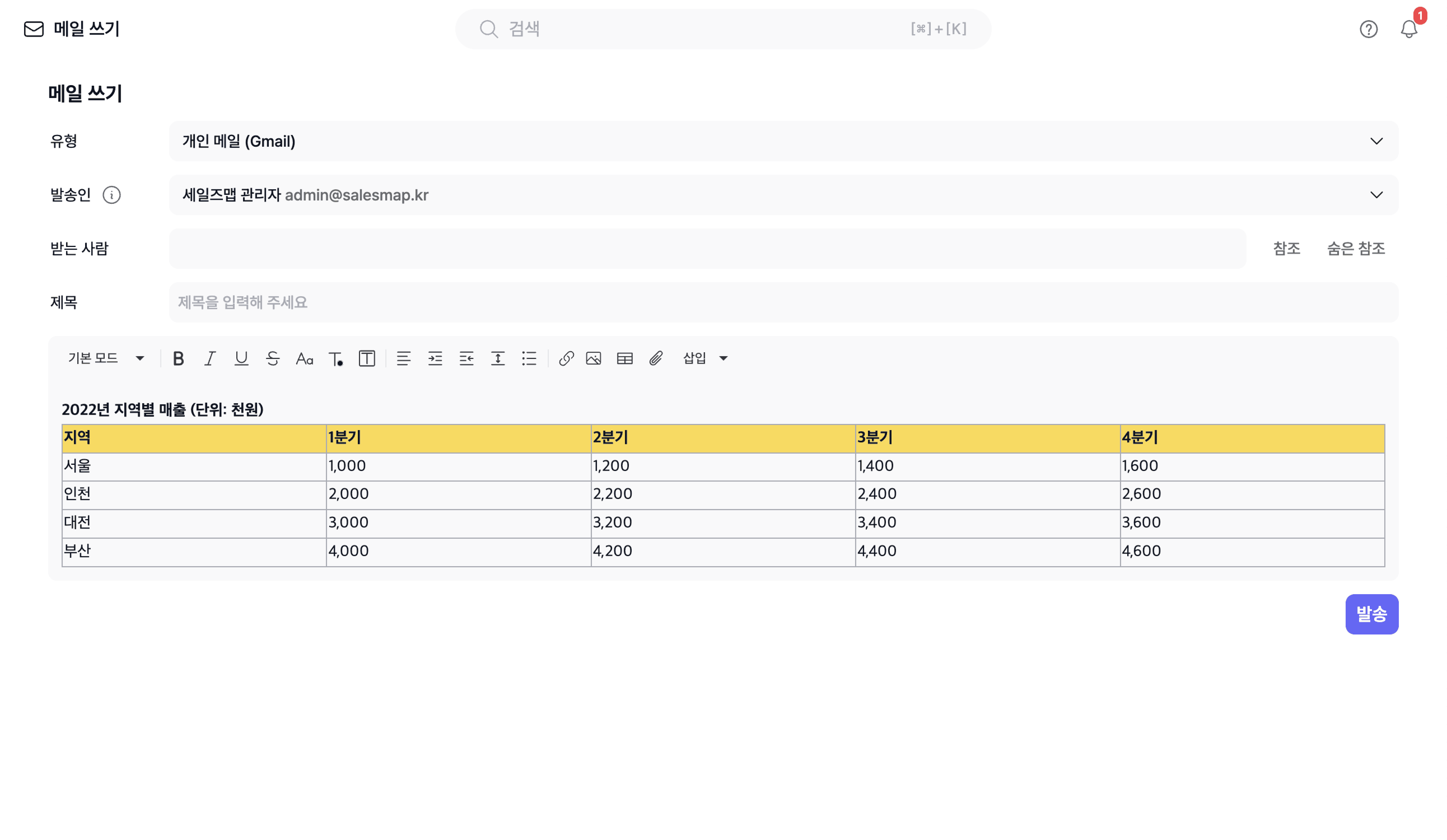This screenshot has width=1447, height=840.
Task: Decrease indent of paragraph
Action: pos(466,358)
